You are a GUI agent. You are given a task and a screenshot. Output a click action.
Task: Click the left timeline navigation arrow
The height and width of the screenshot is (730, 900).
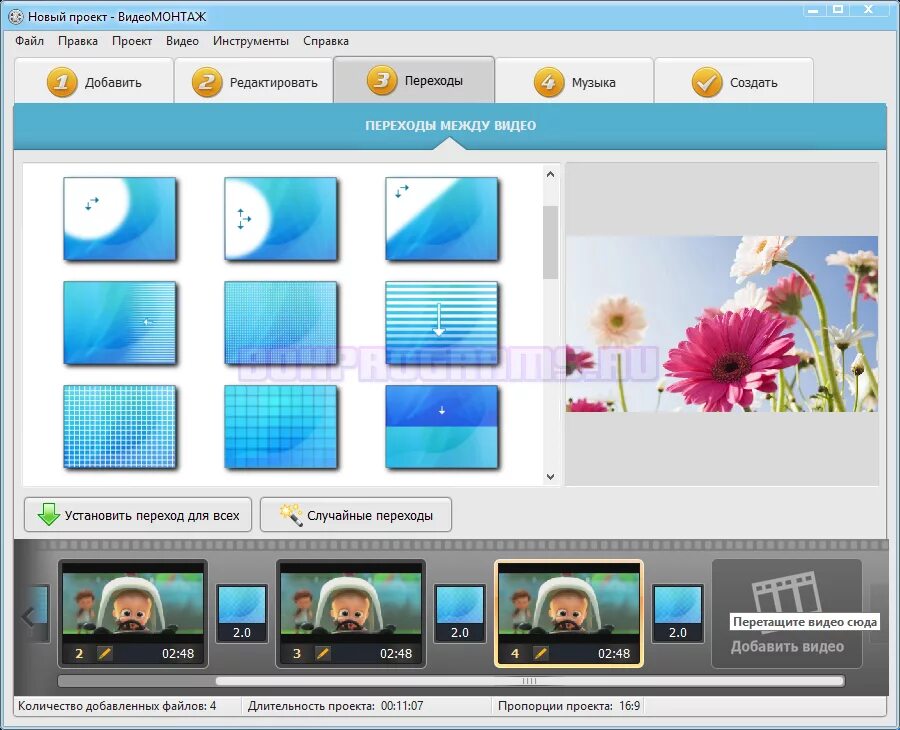click(28, 616)
